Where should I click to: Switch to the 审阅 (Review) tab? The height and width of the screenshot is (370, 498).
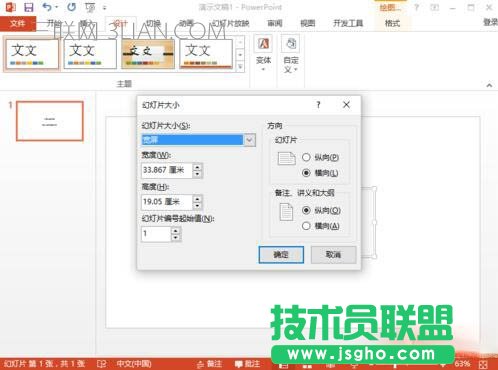pos(275,23)
